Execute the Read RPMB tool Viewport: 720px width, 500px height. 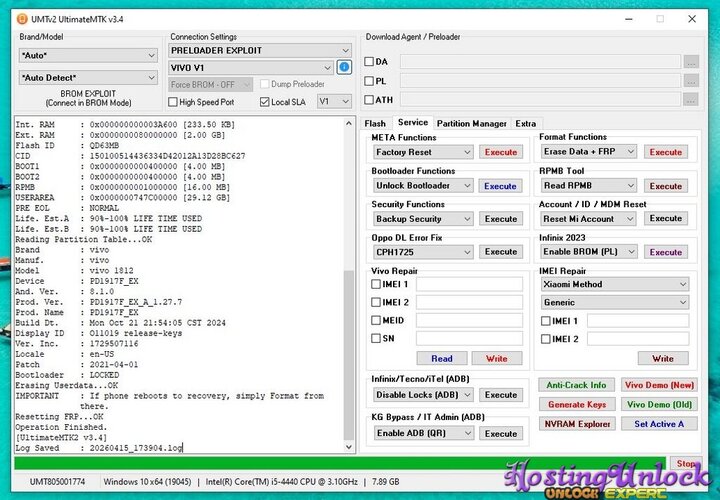(x=666, y=186)
